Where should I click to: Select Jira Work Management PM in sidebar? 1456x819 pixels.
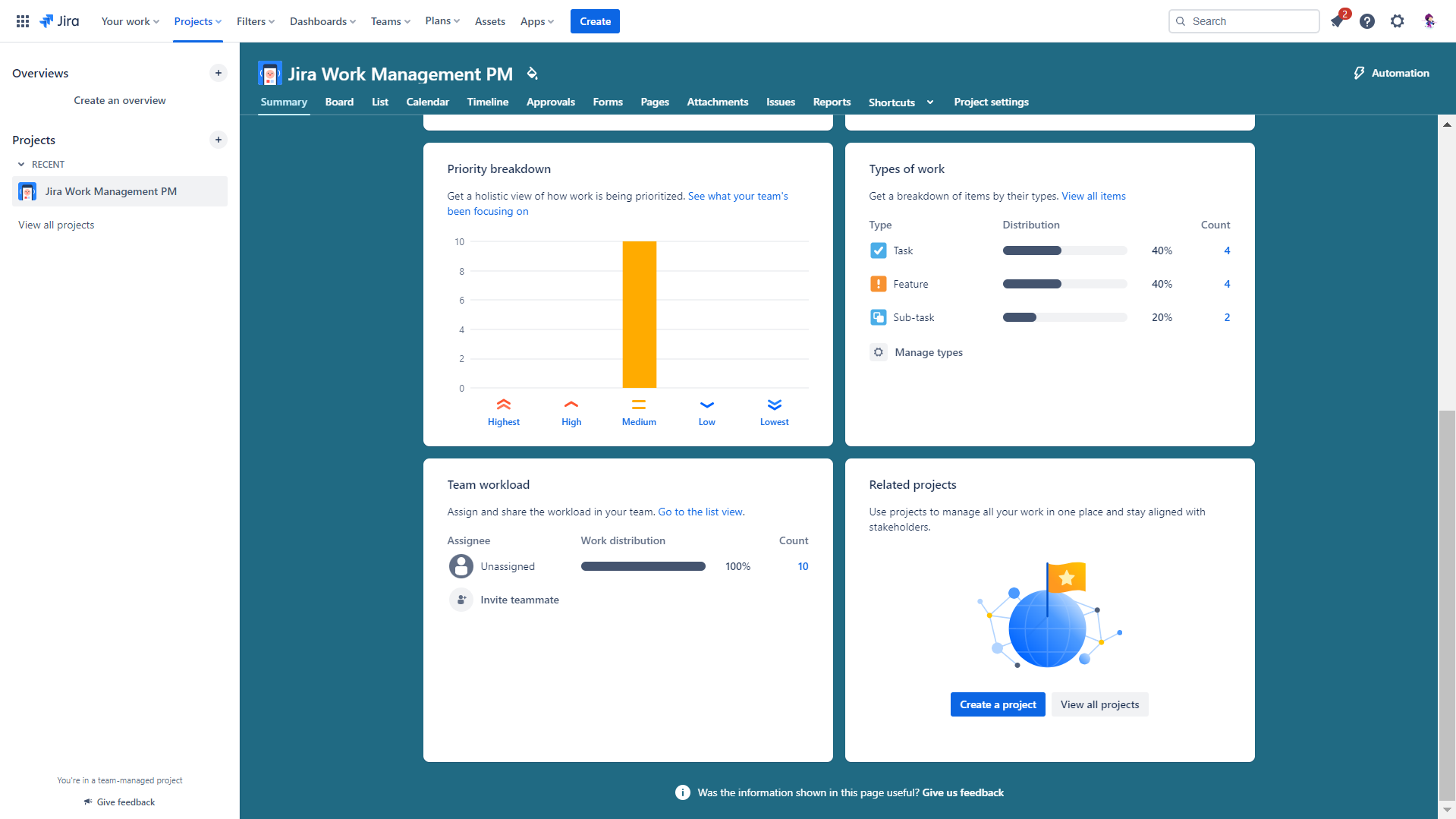point(120,191)
